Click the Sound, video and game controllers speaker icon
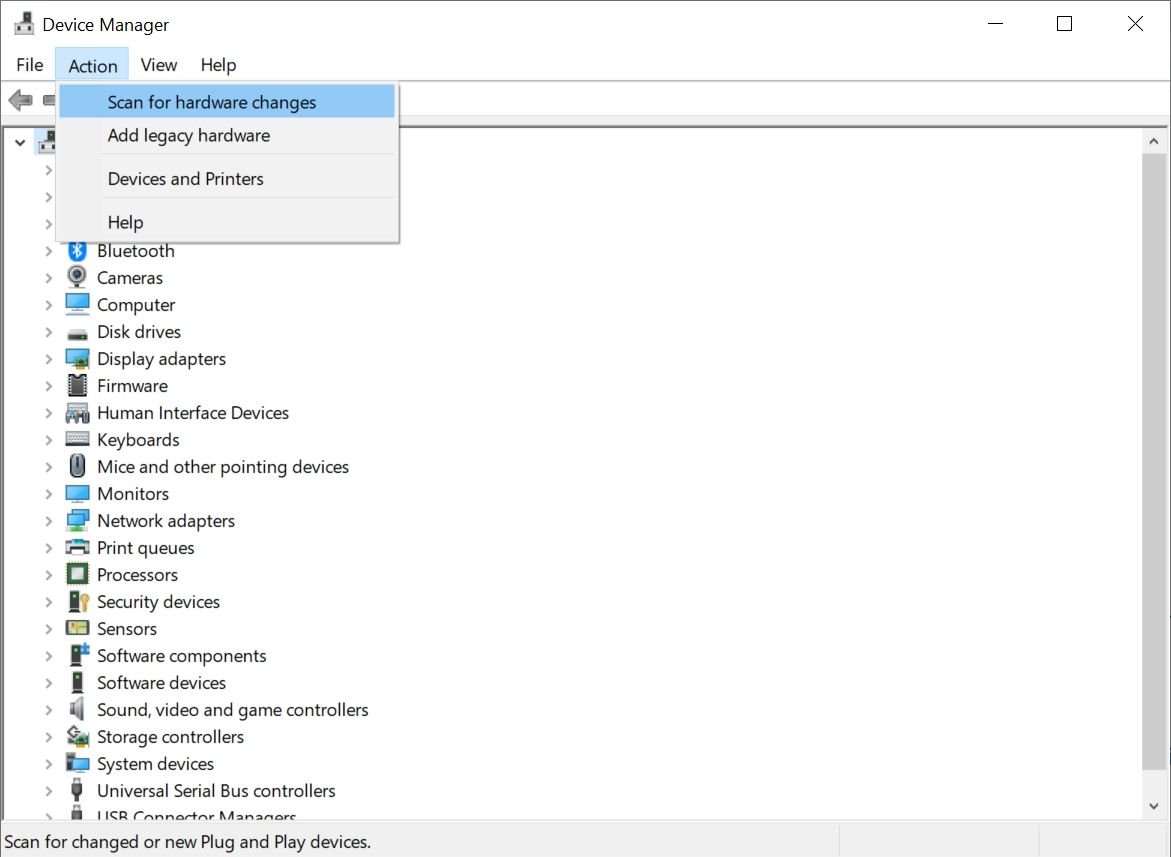 tap(77, 710)
